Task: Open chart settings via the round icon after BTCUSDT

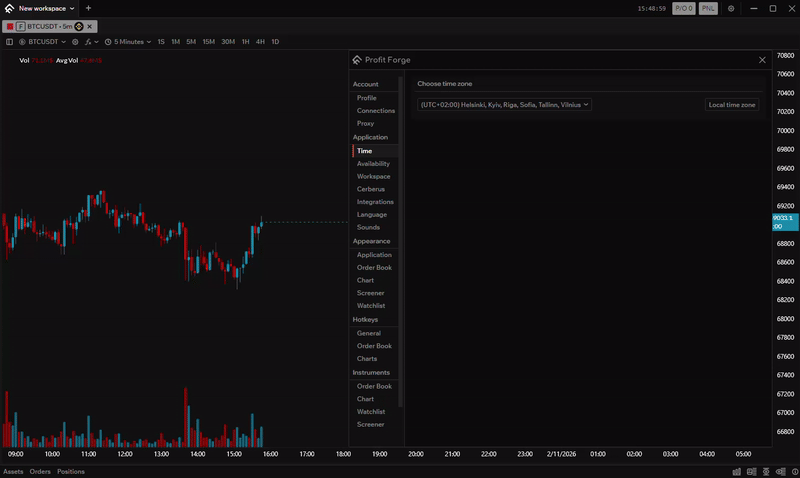Action: pos(75,42)
